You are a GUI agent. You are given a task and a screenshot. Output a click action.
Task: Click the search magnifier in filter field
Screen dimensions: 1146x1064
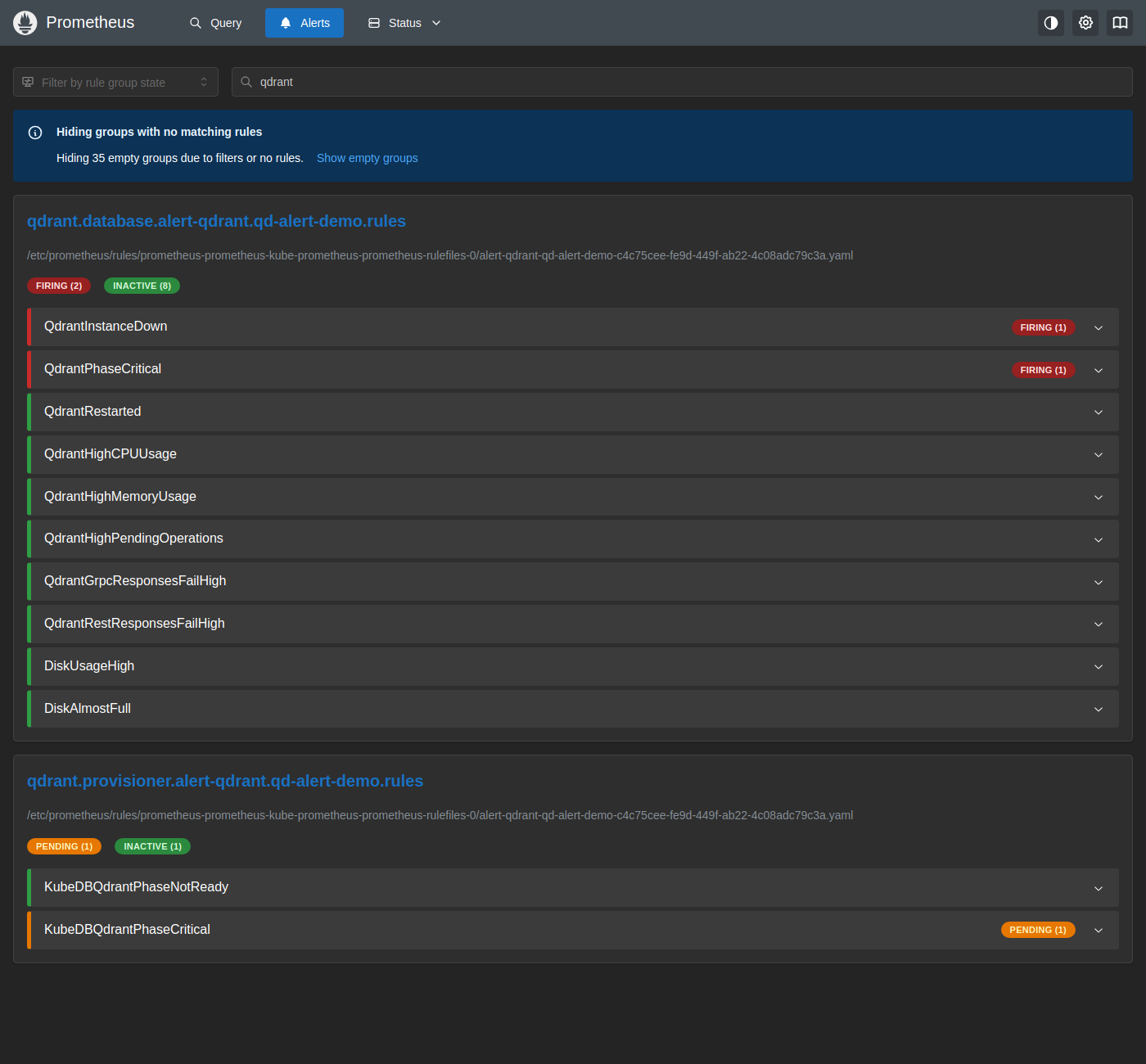pos(246,82)
